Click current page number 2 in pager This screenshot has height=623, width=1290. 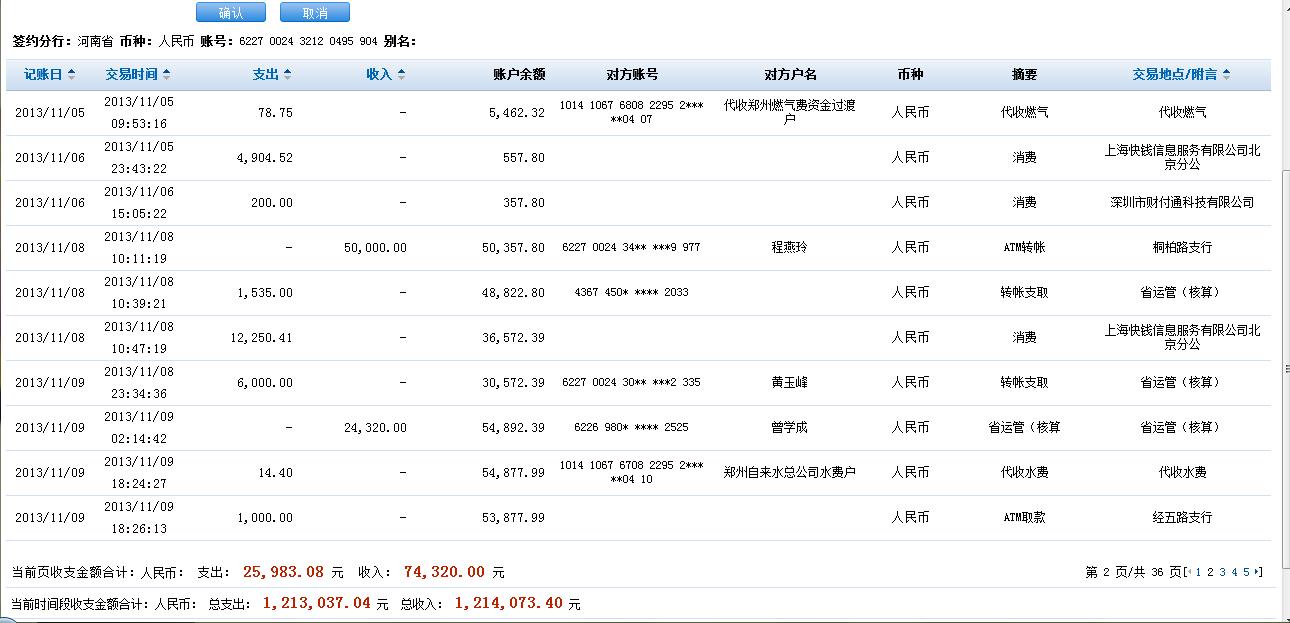[x=1210, y=572]
